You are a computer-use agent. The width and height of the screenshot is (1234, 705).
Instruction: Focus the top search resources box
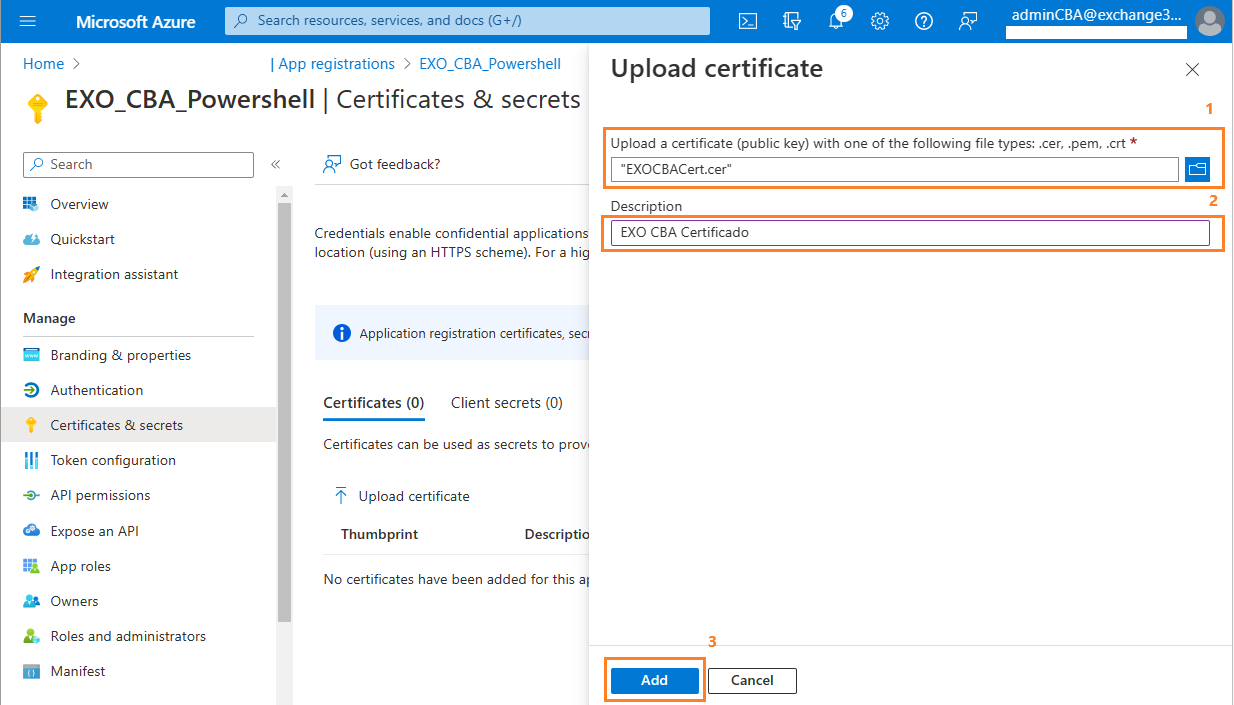(x=467, y=21)
